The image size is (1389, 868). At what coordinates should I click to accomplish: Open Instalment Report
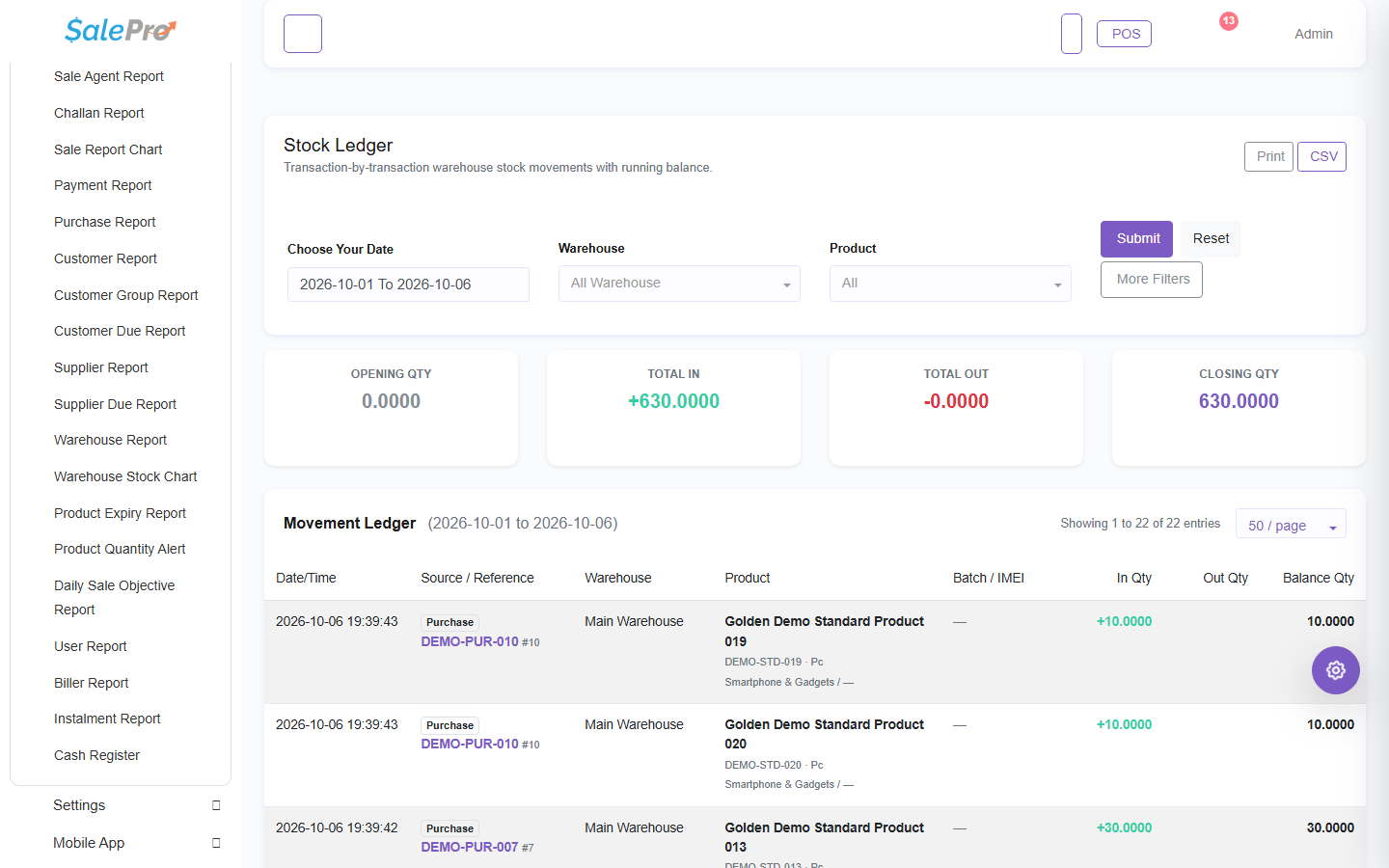click(107, 719)
